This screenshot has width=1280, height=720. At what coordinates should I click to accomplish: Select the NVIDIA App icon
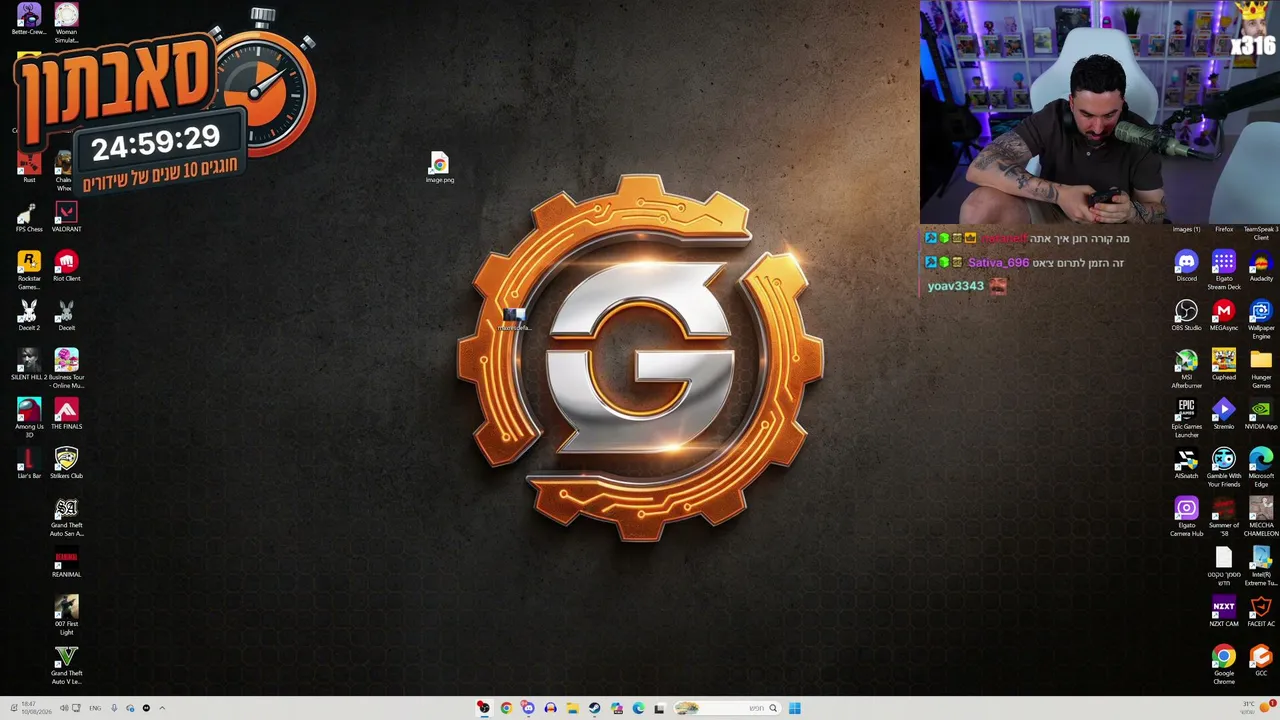point(1261,413)
